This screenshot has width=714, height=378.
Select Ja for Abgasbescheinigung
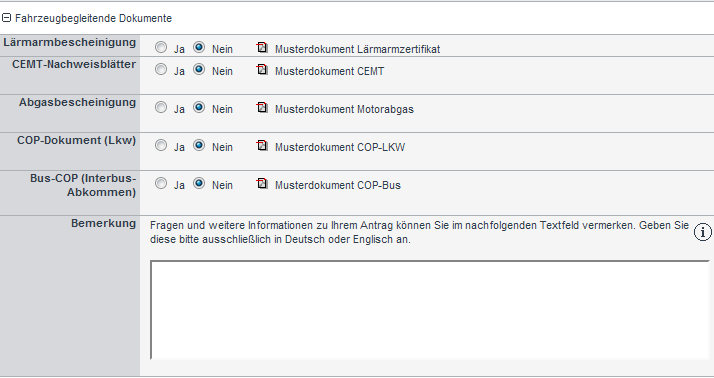point(161,107)
